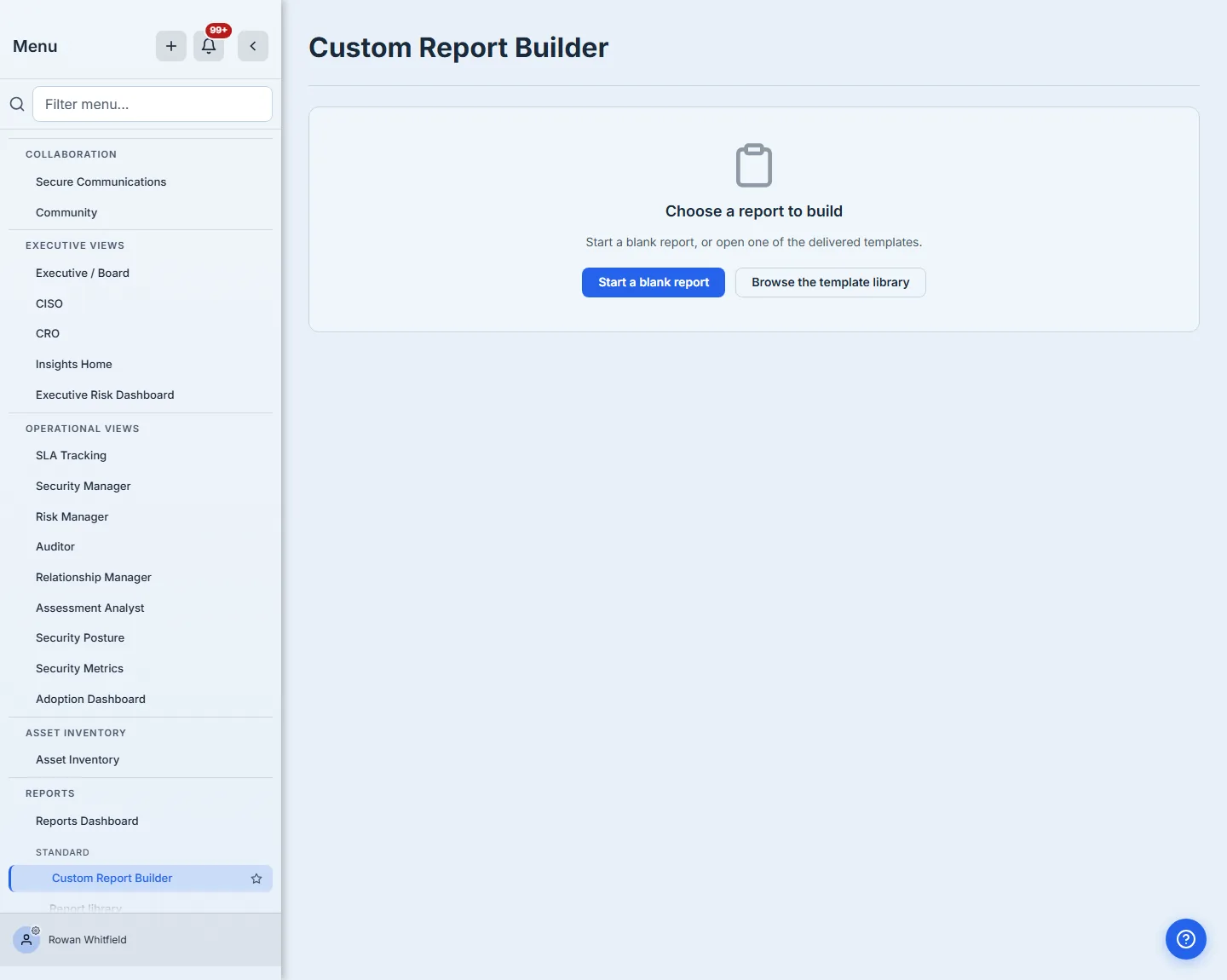Screen dimensions: 1227x980
Task: Open Asset Inventory menu item
Action: pyautogui.click(x=141, y=759)
